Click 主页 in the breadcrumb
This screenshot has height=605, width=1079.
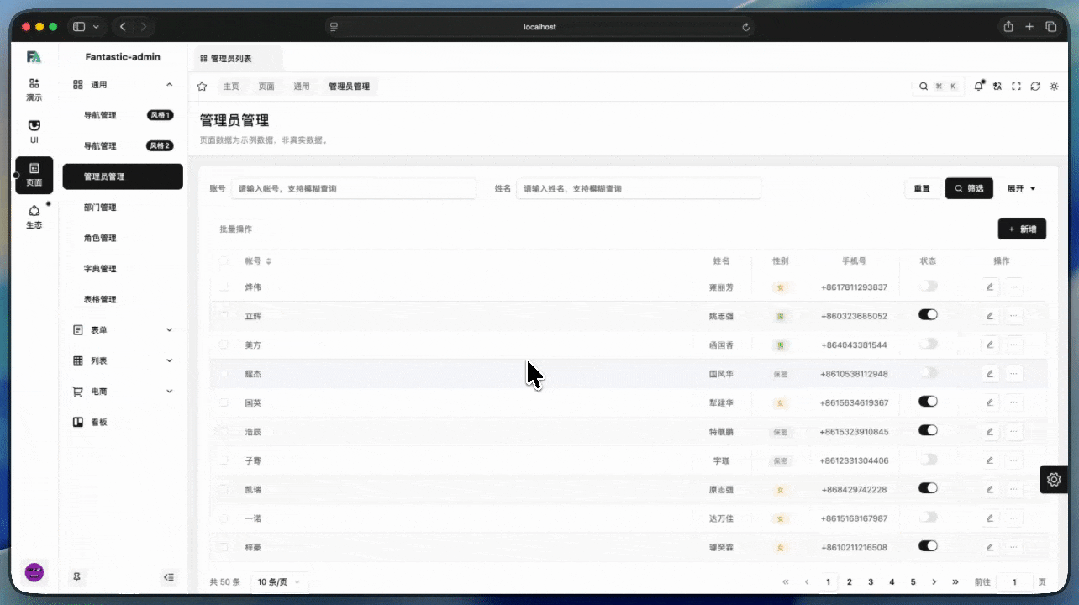point(231,86)
